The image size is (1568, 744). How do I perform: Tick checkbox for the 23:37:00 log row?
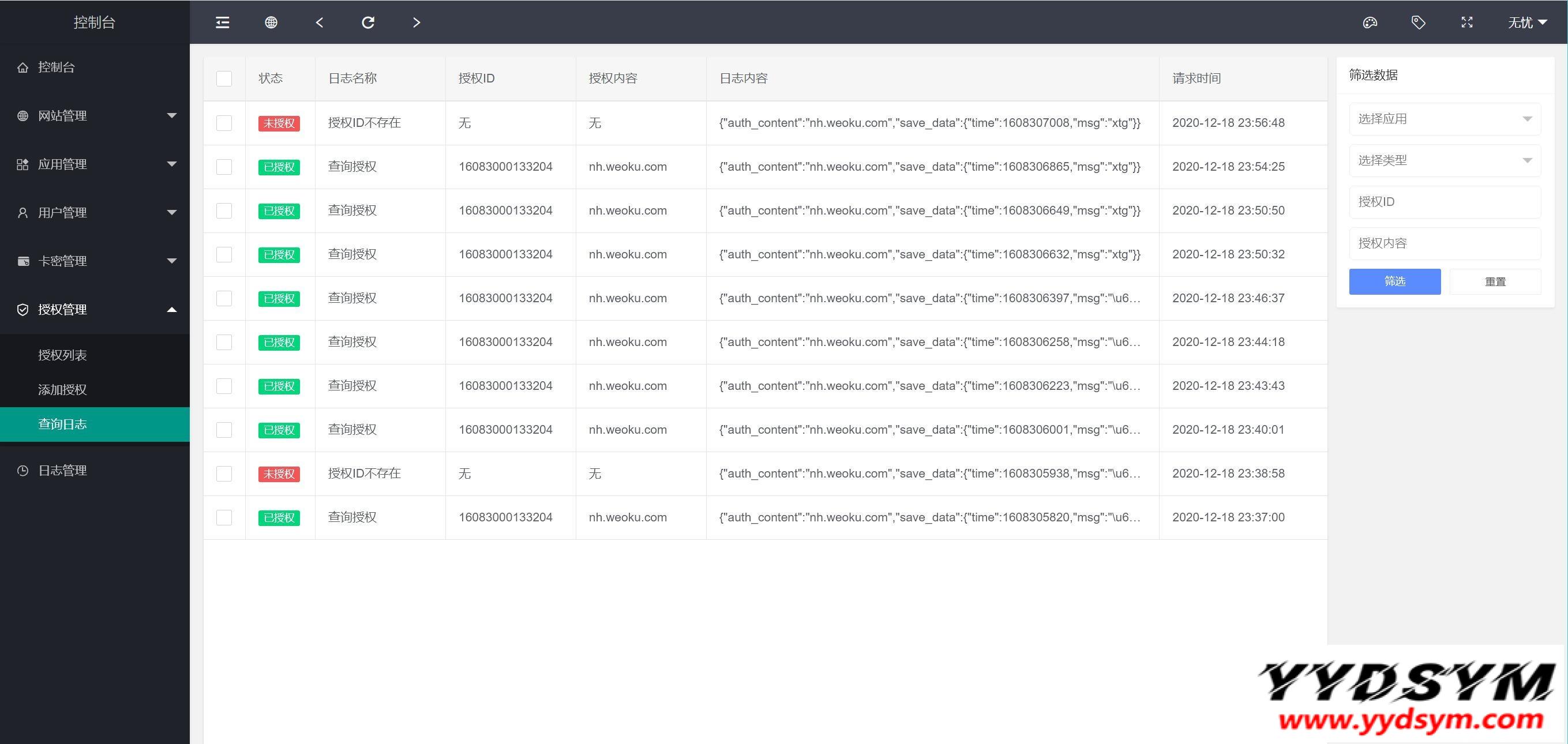tap(224, 517)
